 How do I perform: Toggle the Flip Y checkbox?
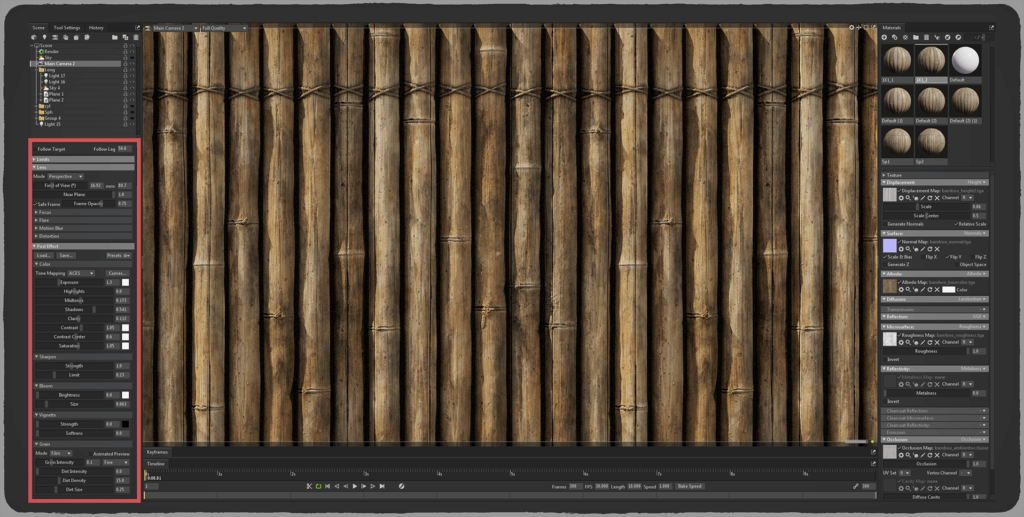(x=948, y=257)
